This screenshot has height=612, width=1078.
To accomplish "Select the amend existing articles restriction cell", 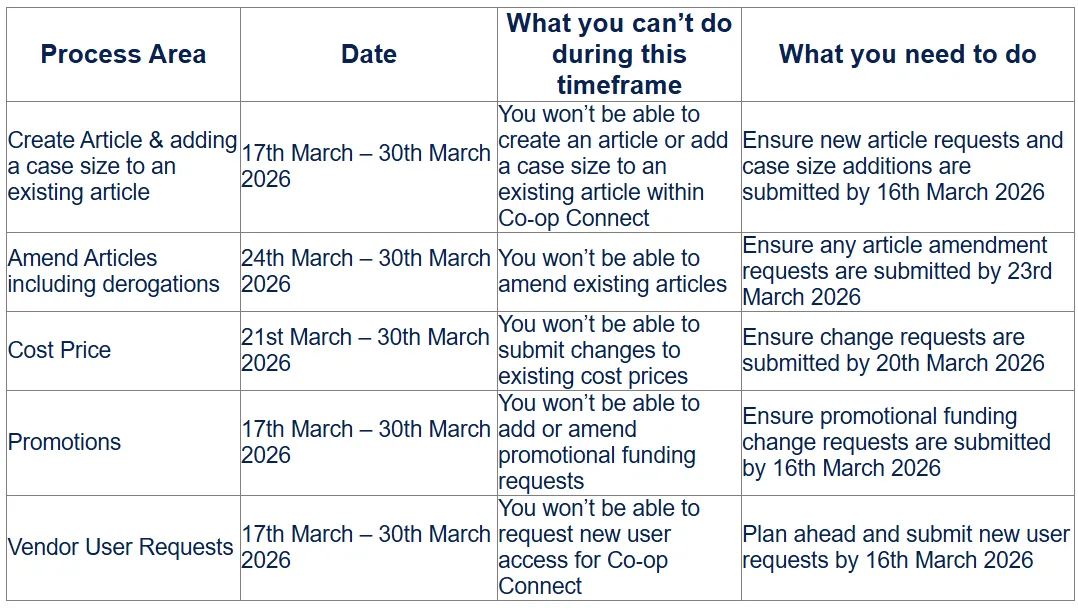I will click(619, 272).
